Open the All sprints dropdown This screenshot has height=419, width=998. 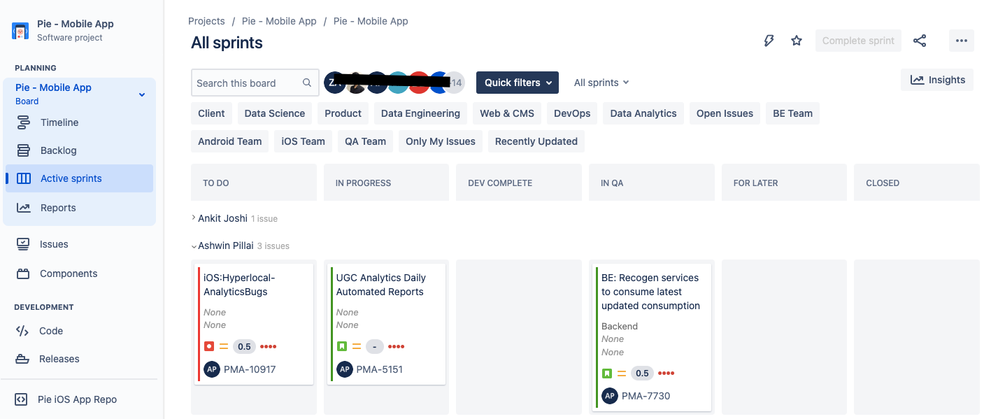tap(601, 83)
